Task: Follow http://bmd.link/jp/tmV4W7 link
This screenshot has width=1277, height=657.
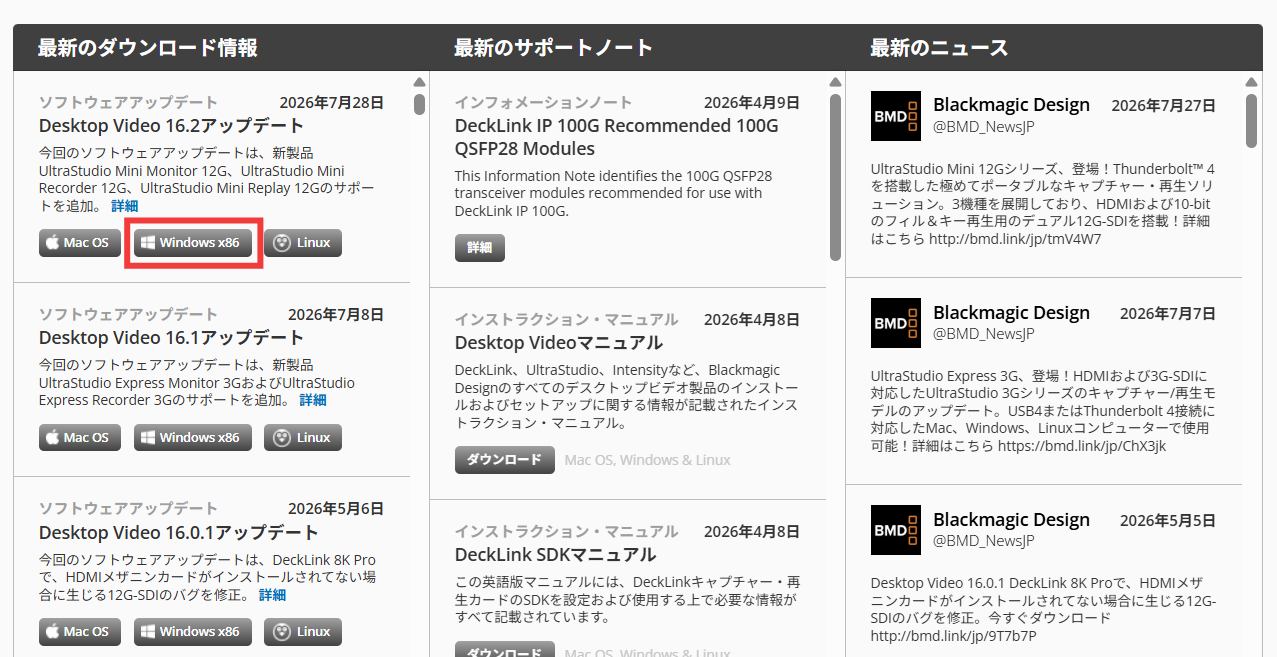Action: [x=1014, y=239]
